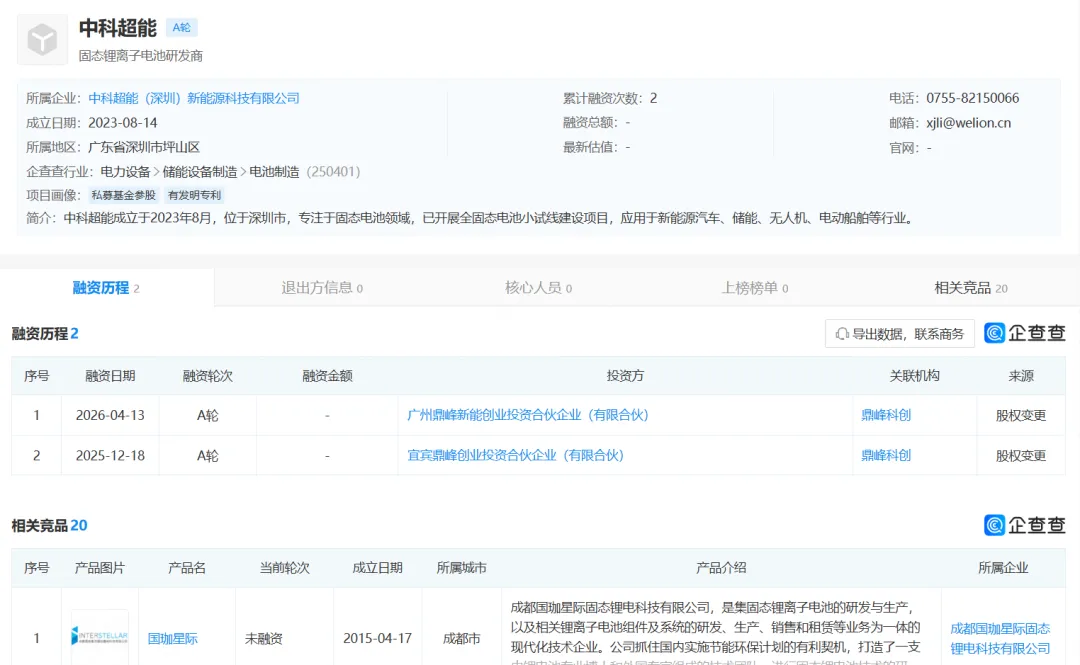
Task: Click the 企查查 logo beside 融资历程
Action: [1025, 333]
